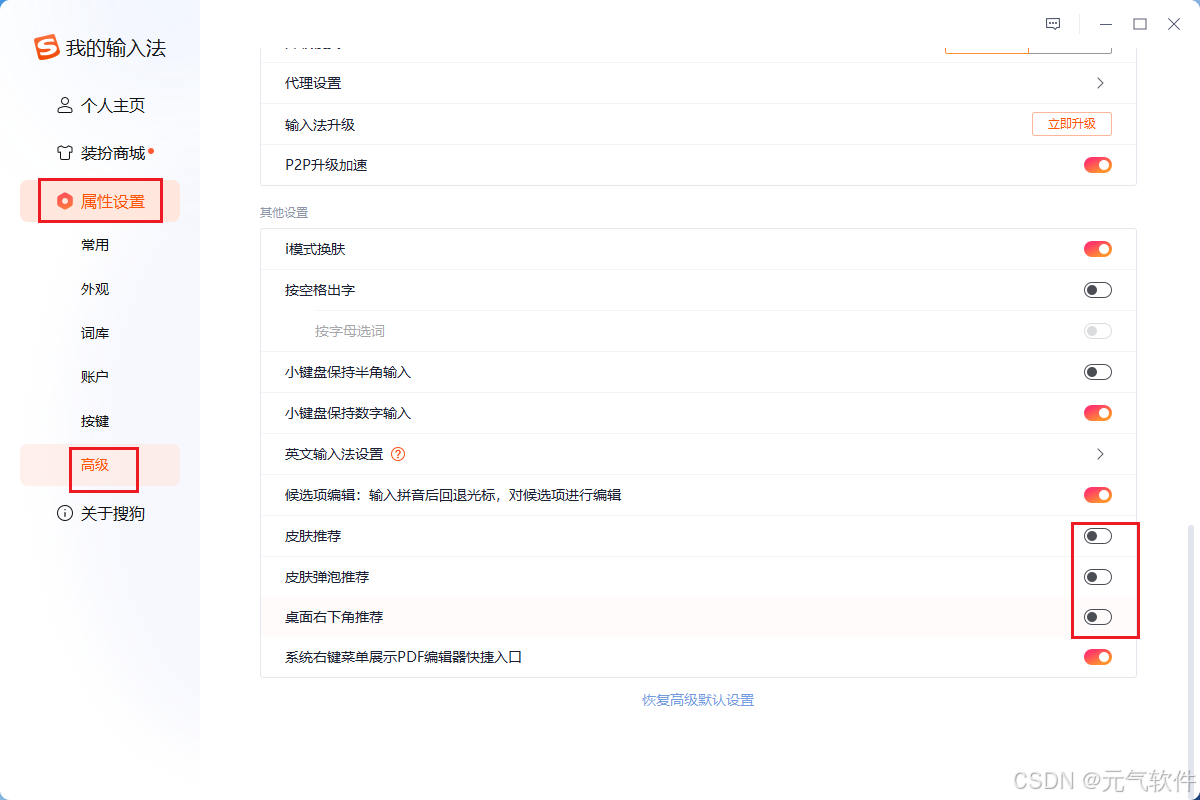Click the 立即升级 button

(1072, 124)
